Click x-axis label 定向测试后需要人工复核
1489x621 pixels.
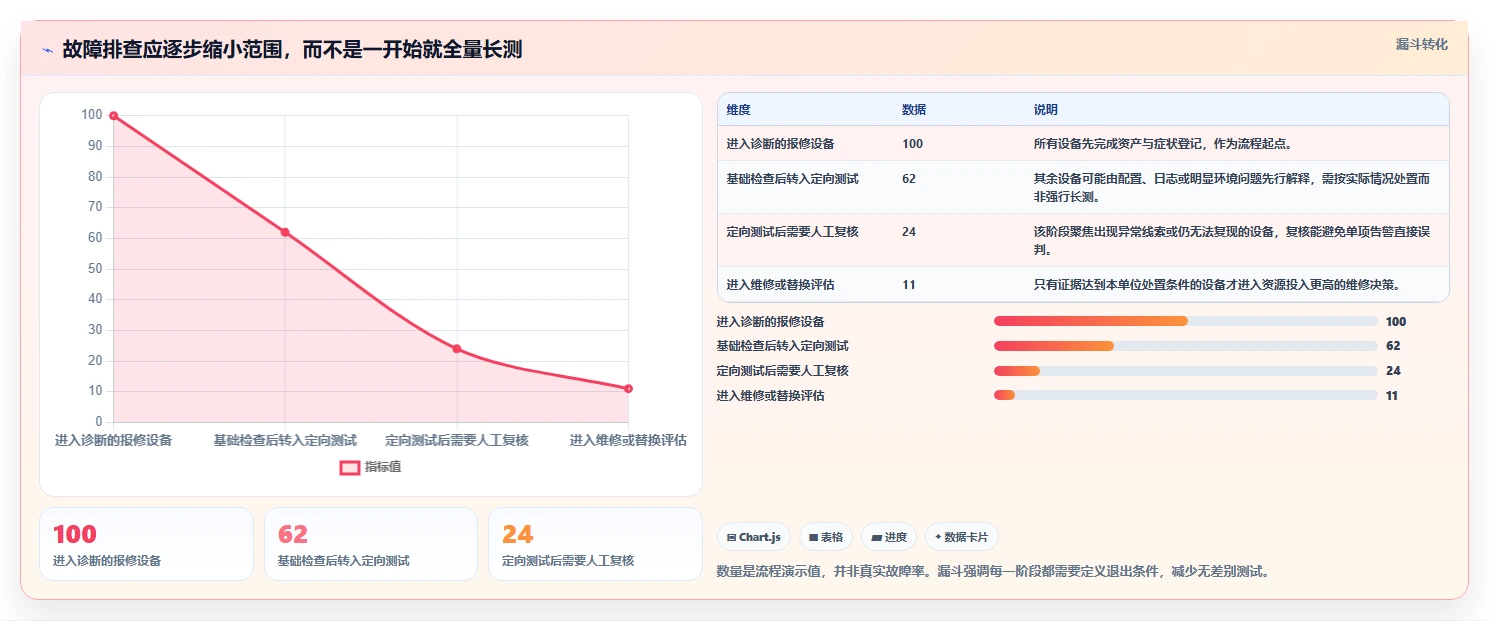coord(457,440)
